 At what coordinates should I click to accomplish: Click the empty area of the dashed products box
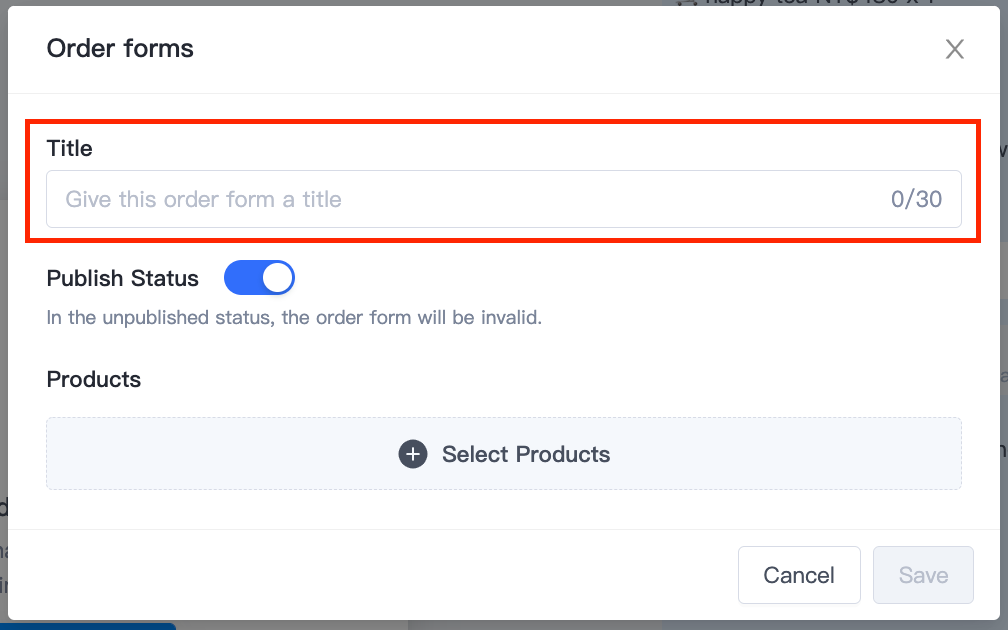coord(771,454)
